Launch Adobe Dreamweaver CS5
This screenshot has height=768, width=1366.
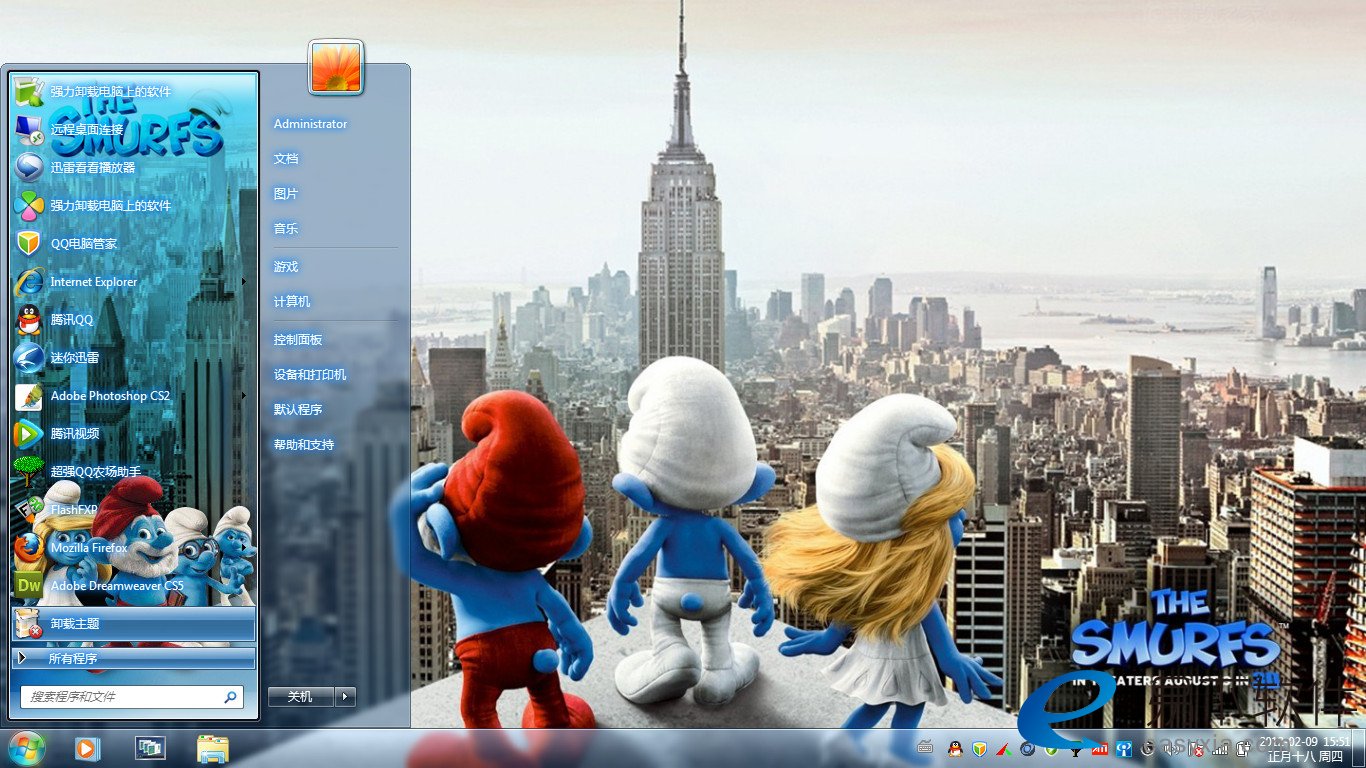pos(132,586)
